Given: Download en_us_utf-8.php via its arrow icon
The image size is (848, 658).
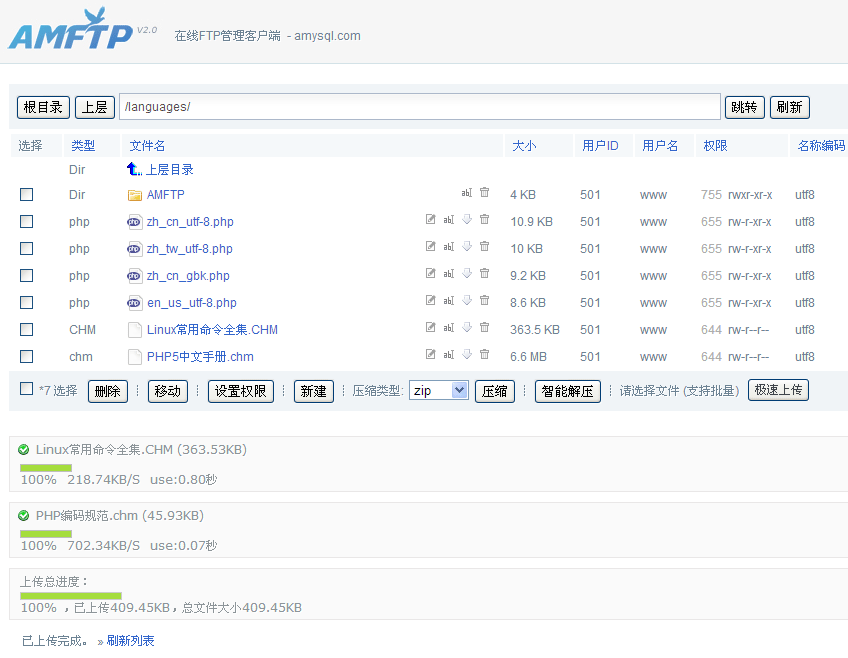Looking at the screenshot, I should 466,302.
